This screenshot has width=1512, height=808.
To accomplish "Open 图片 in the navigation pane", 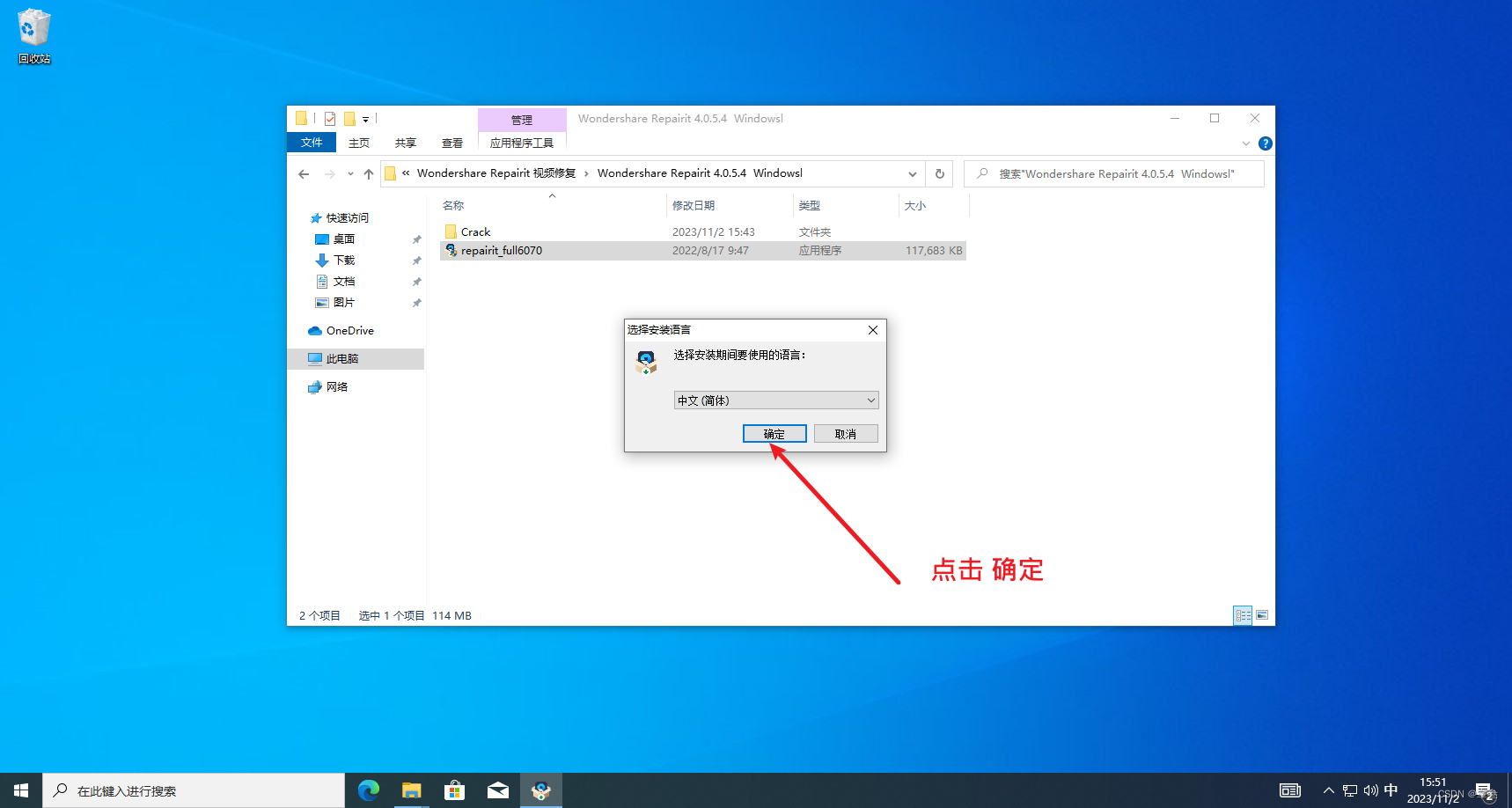I will [343, 303].
